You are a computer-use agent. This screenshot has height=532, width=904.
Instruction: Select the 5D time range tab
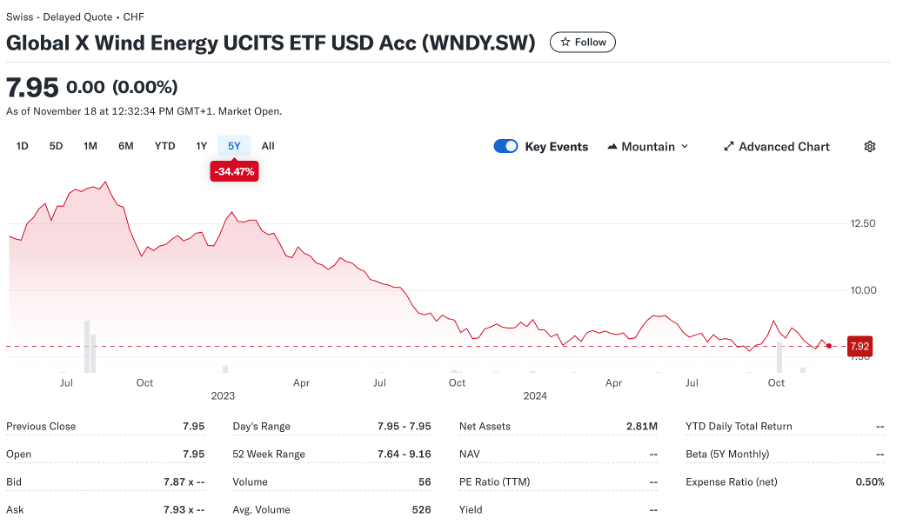[x=56, y=146]
